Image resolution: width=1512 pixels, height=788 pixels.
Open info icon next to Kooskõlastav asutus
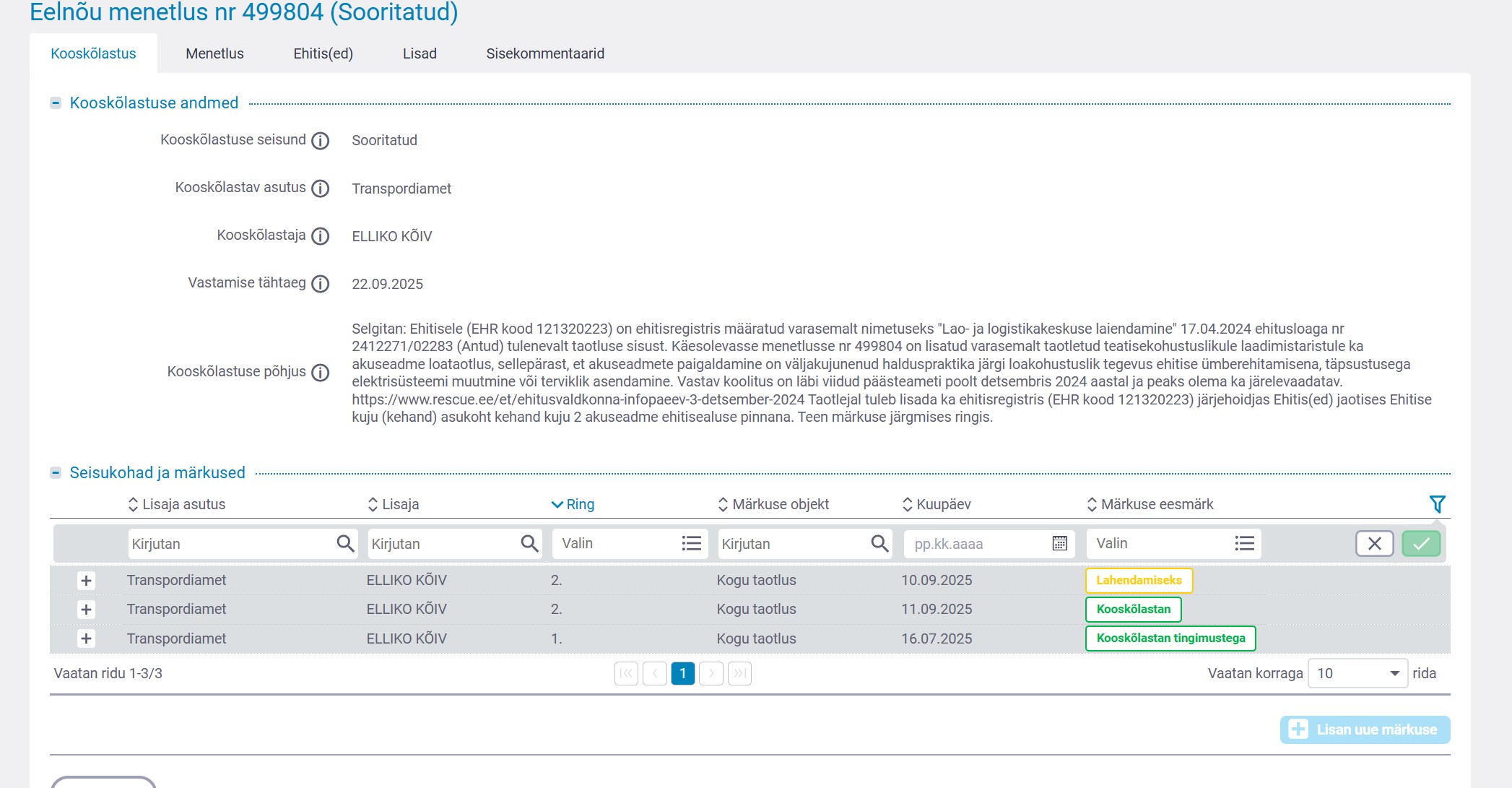coord(320,189)
